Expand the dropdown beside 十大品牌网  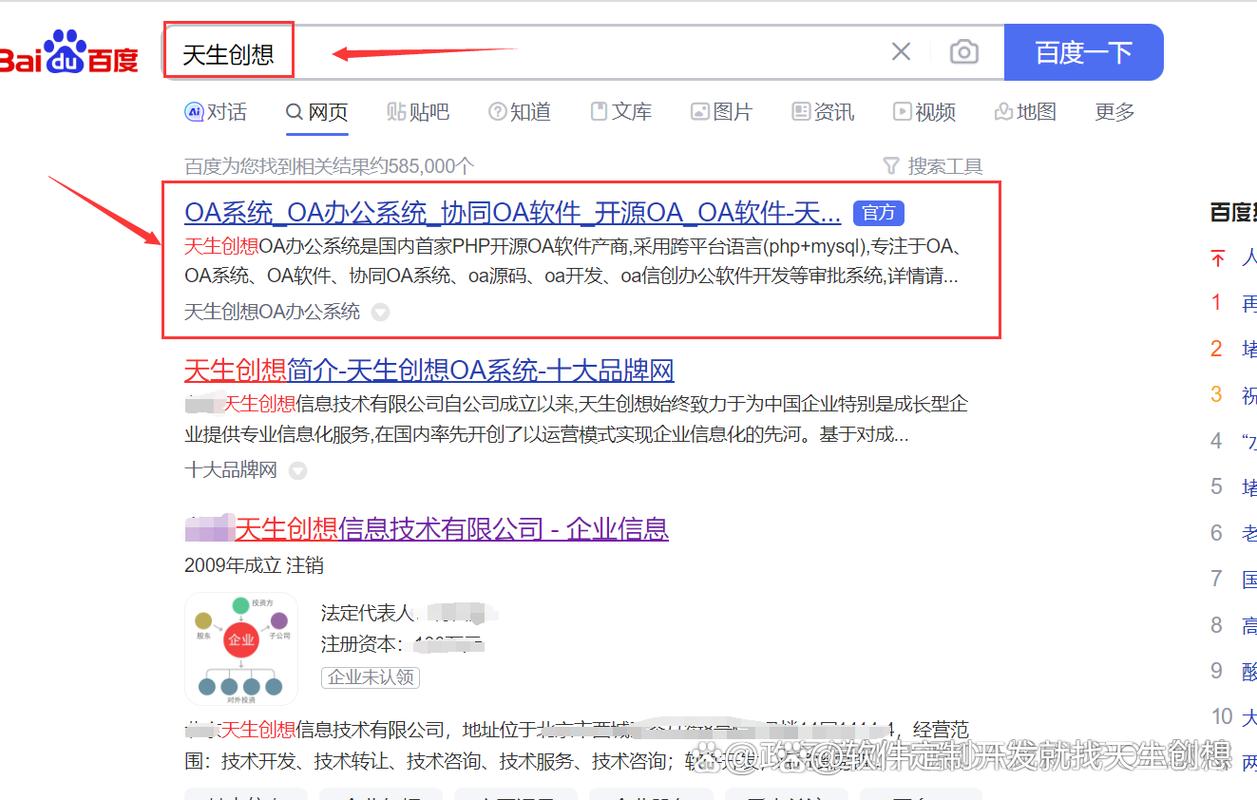297,470
